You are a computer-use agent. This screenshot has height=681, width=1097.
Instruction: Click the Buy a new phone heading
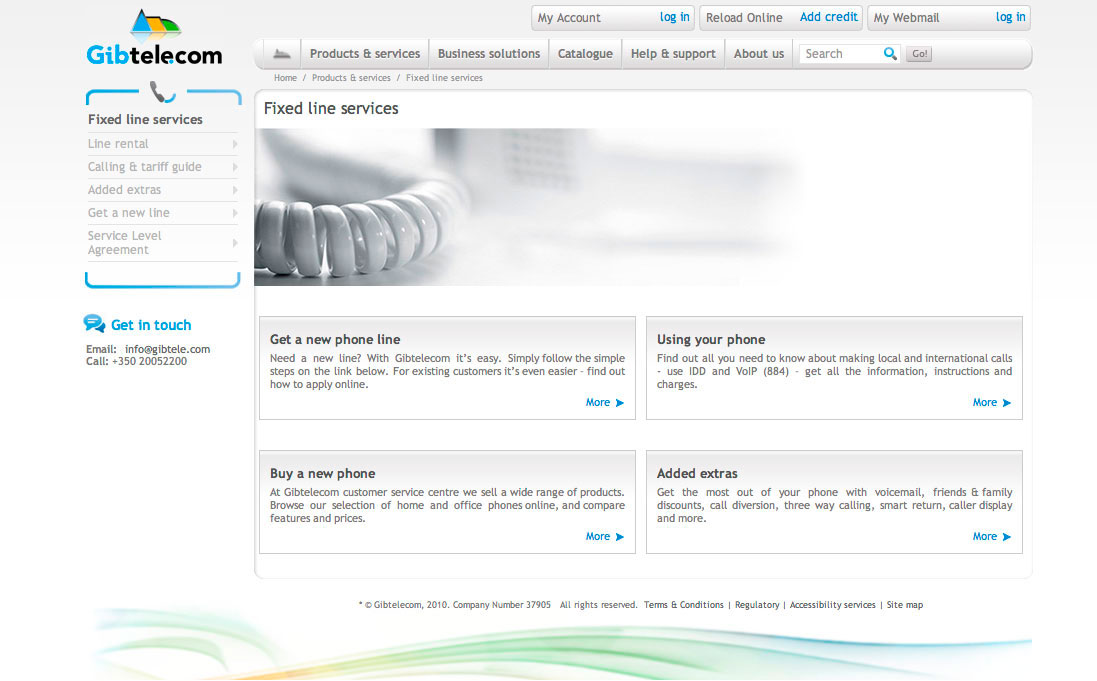pyautogui.click(x=323, y=474)
